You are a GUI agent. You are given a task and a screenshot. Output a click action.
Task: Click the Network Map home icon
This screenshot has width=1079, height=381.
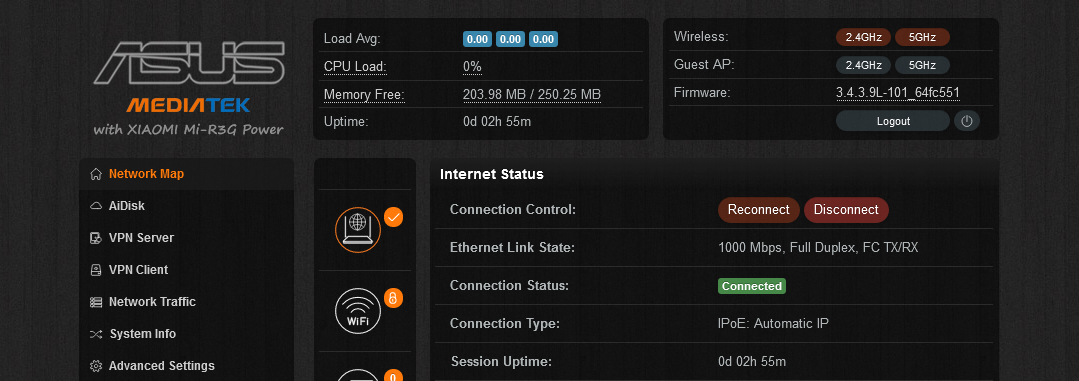[x=96, y=174]
